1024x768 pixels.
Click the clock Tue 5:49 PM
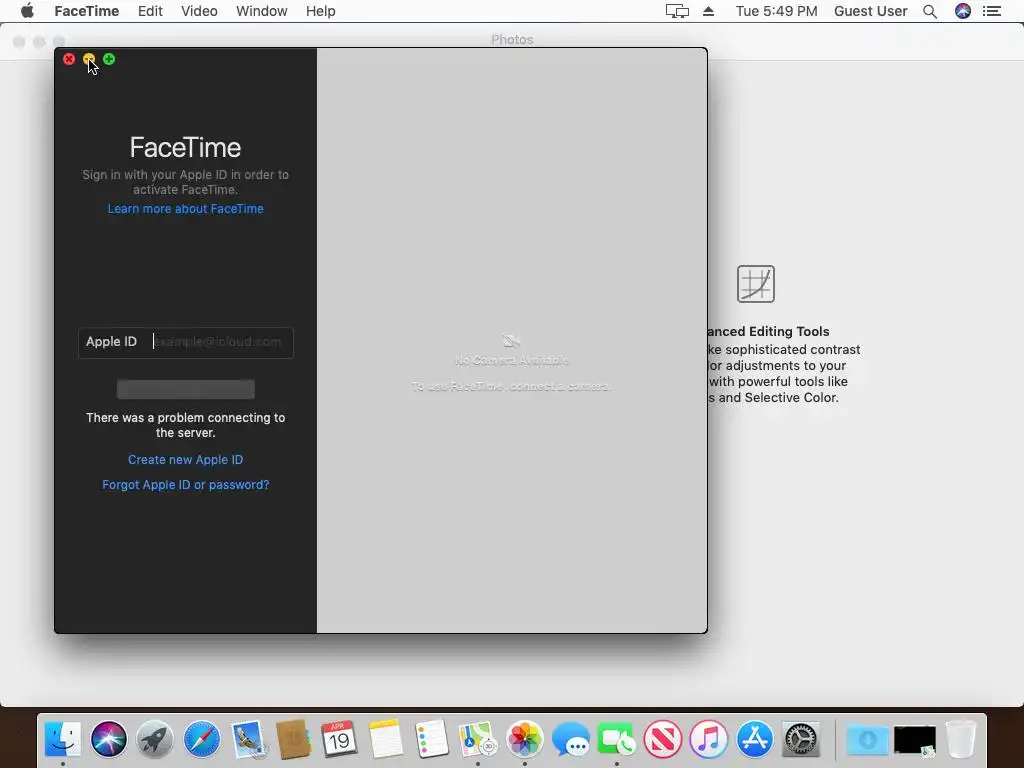click(776, 11)
